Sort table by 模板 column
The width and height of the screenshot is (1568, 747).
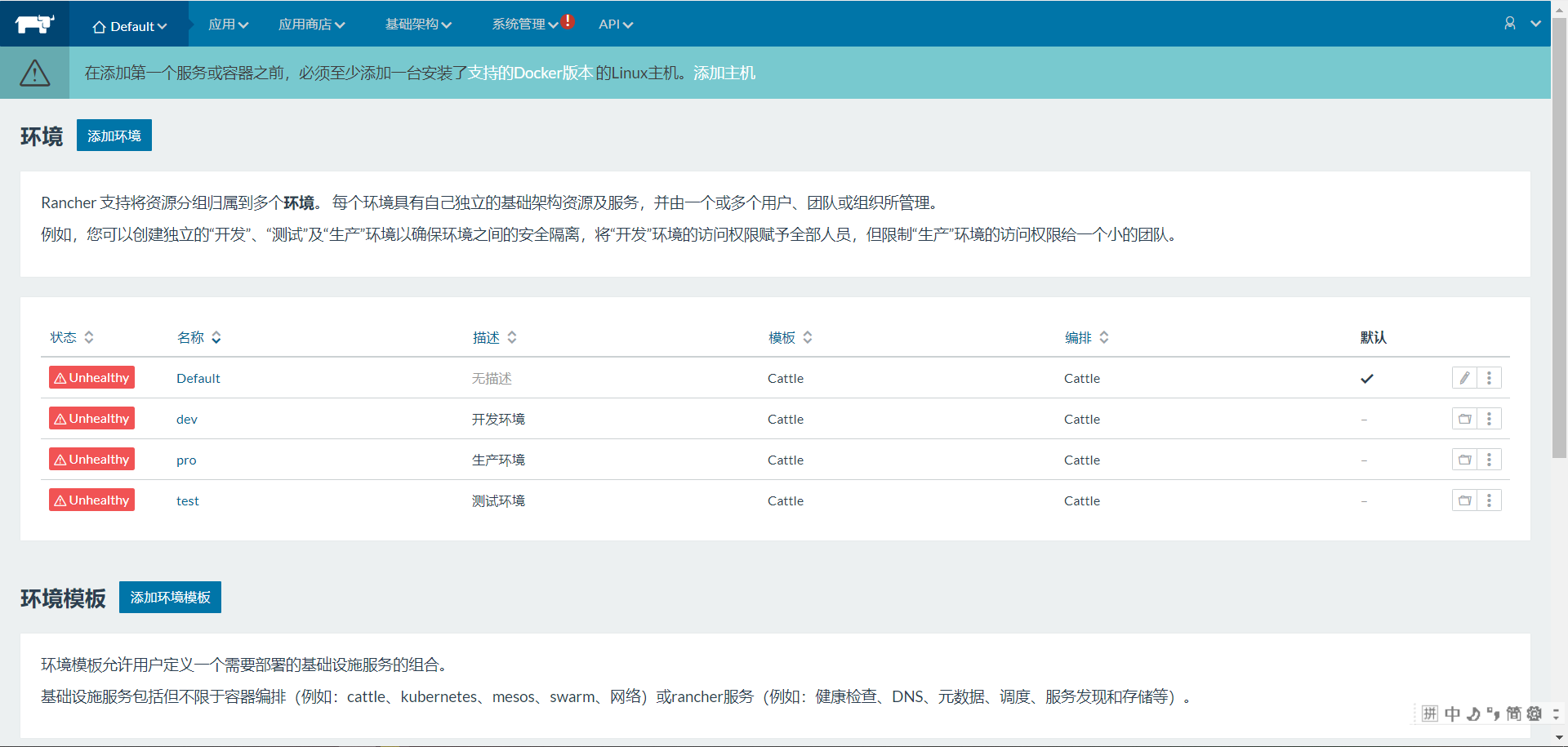coord(791,337)
